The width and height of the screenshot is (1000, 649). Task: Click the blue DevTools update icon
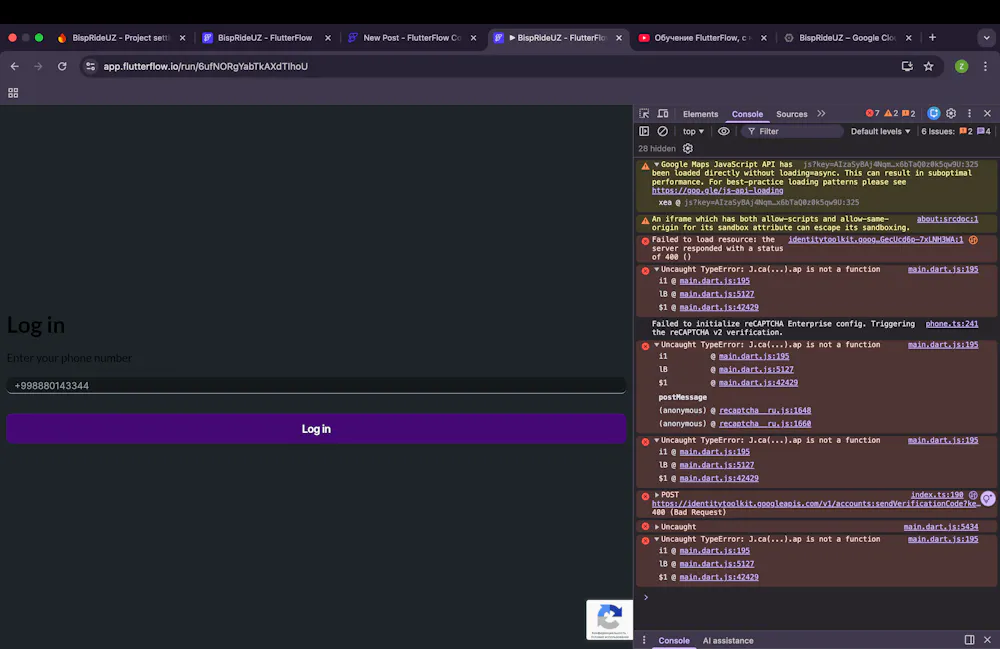934,113
